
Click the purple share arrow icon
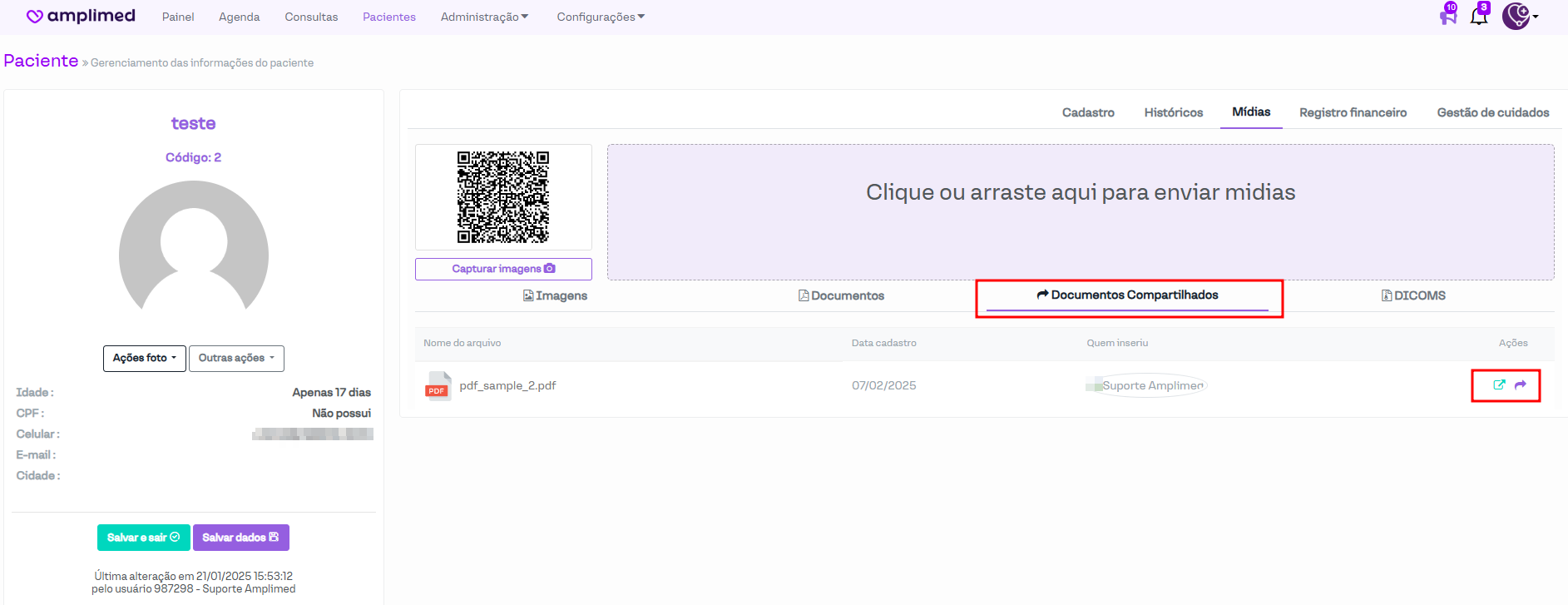(1521, 385)
